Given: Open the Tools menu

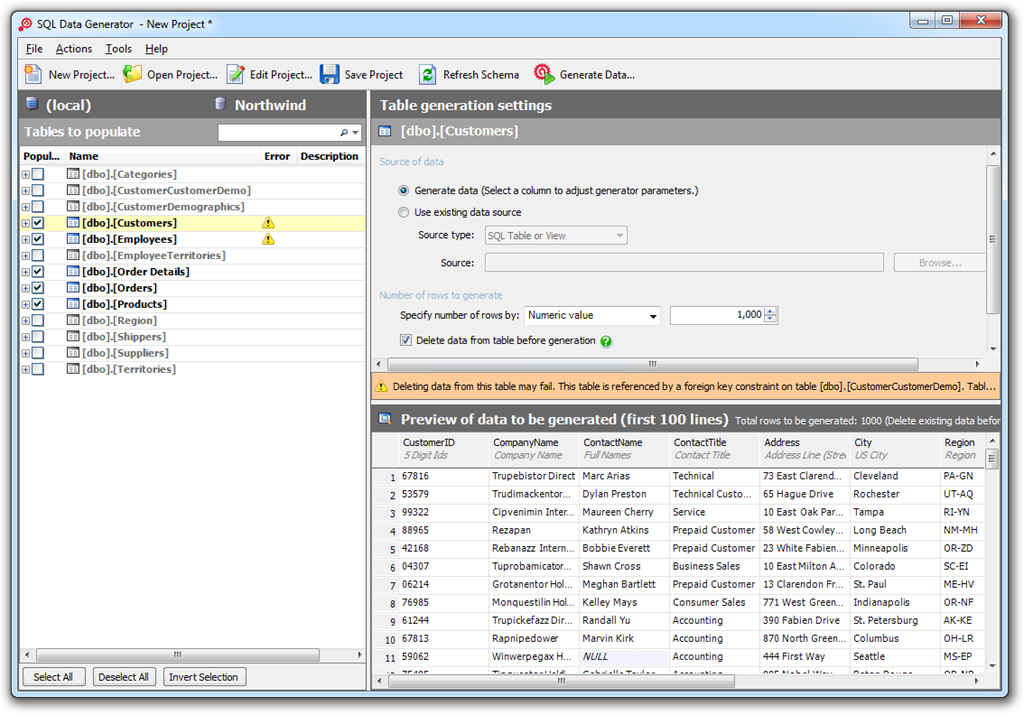Looking at the screenshot, I should point(118,49).
